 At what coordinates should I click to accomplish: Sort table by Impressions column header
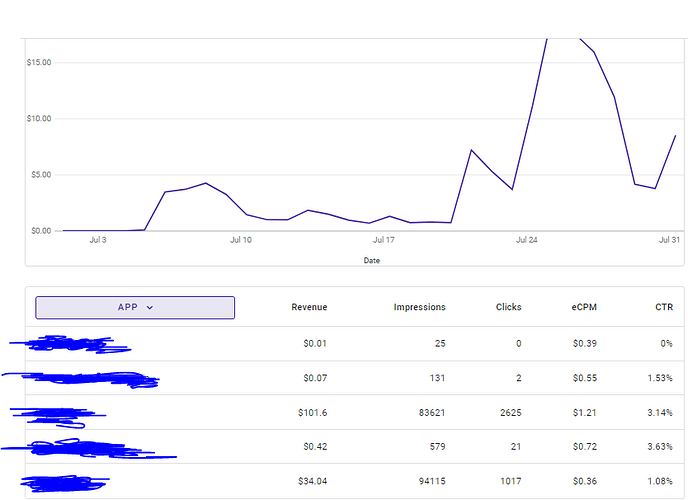coord(419,307)
